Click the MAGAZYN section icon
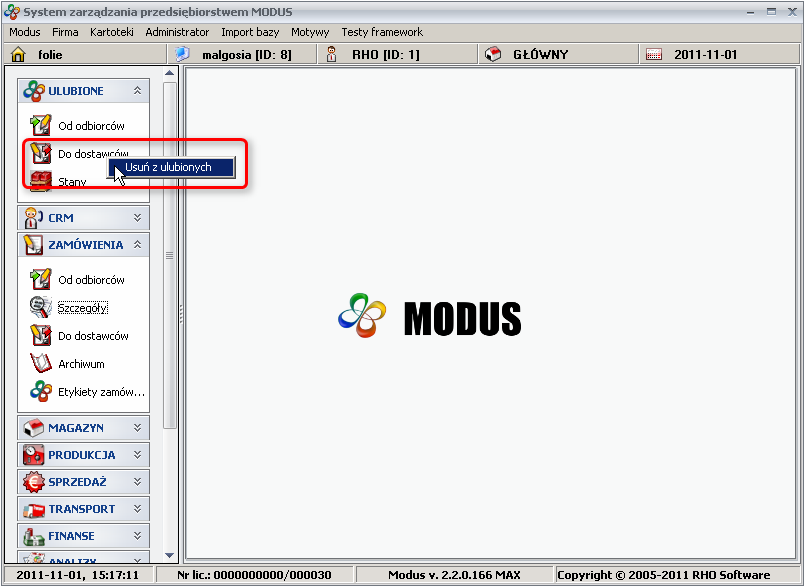Viewport: 805px width, 587px height. click(34, 428)
